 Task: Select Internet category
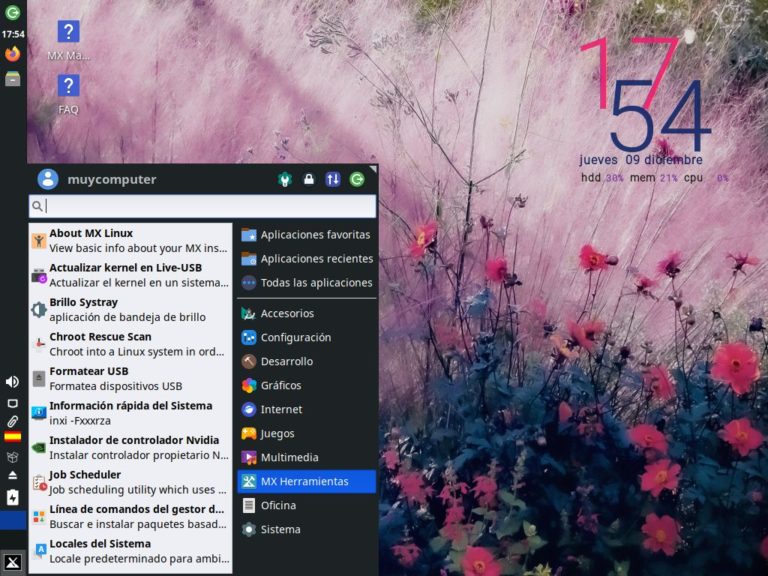(x=307, y=409)
